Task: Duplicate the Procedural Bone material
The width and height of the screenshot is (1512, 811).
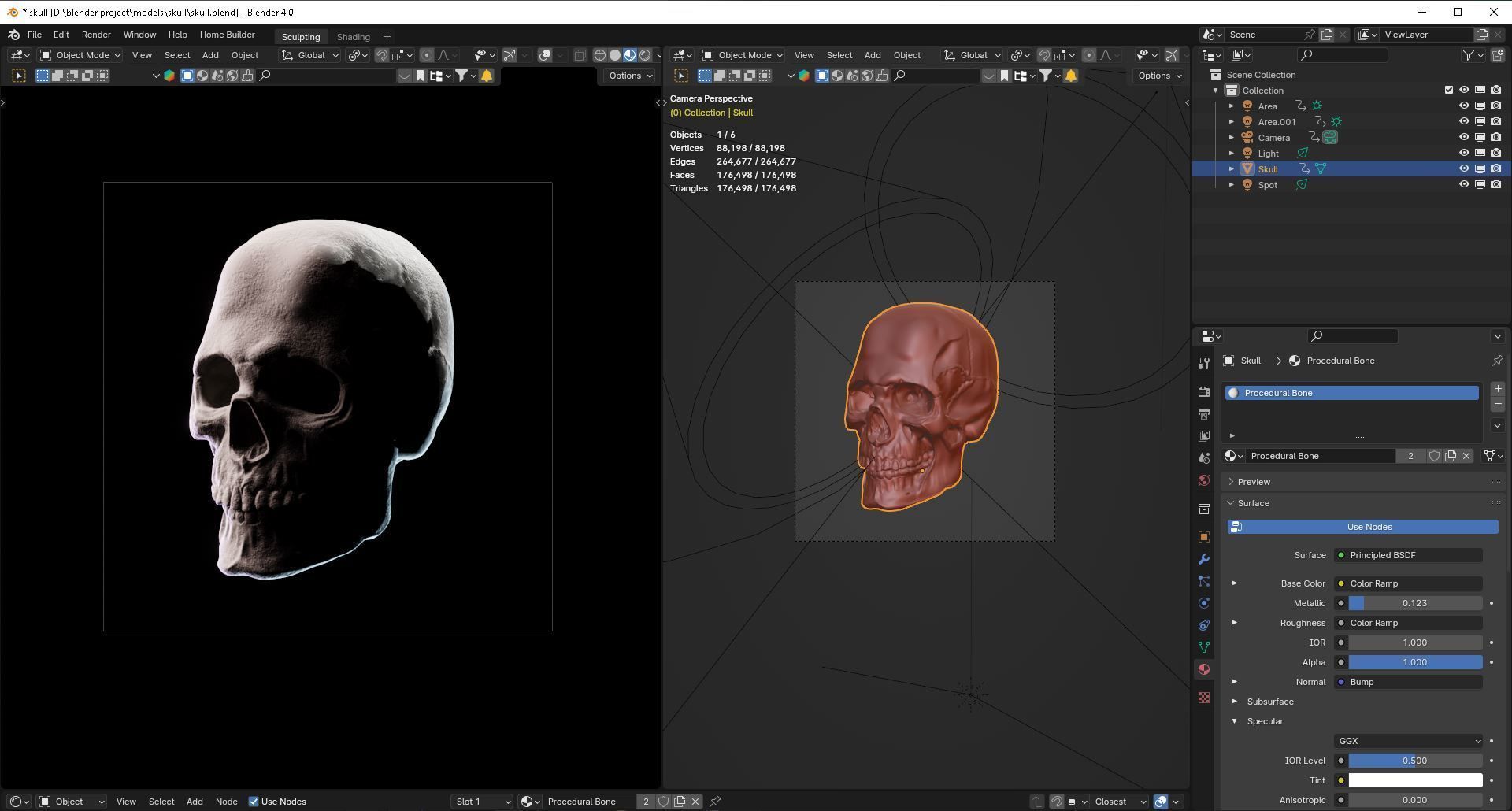Action: (1450, 456)
